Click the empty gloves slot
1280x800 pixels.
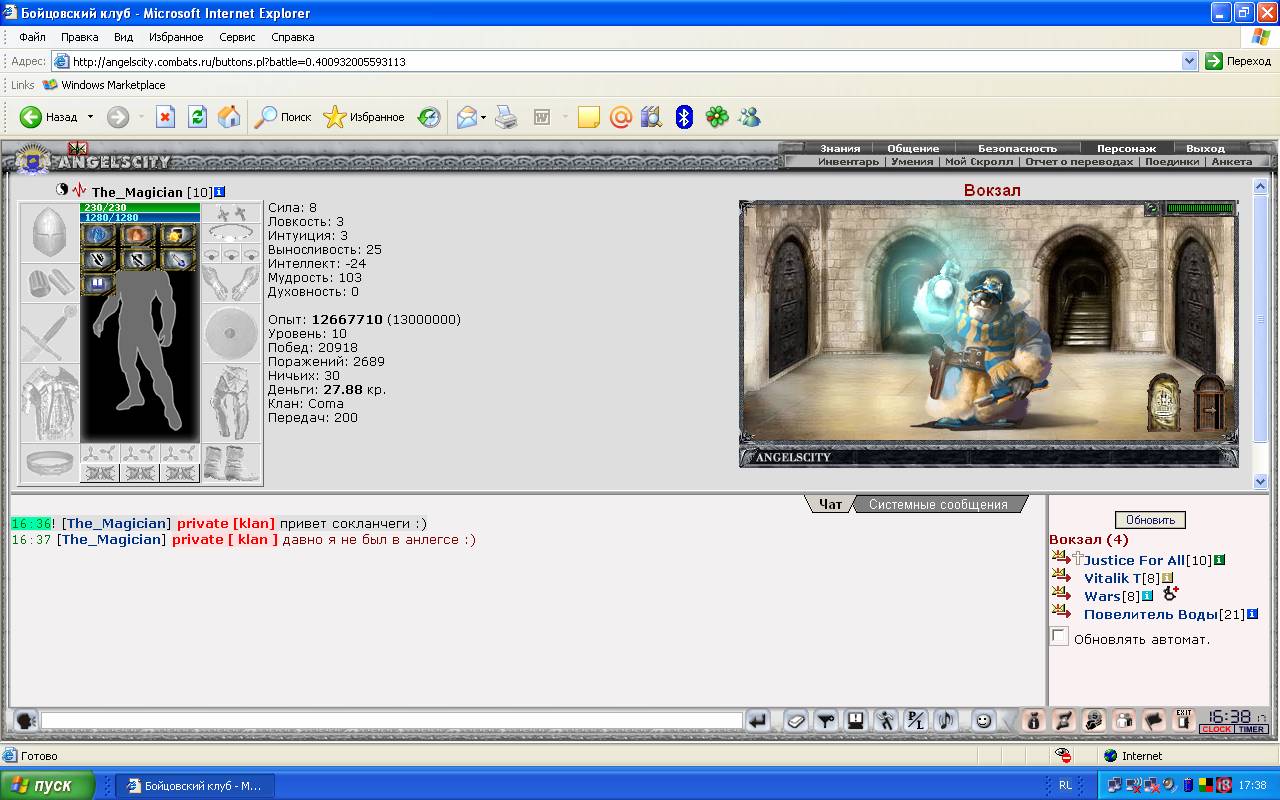pyautogui.click(x=231, y=283)
